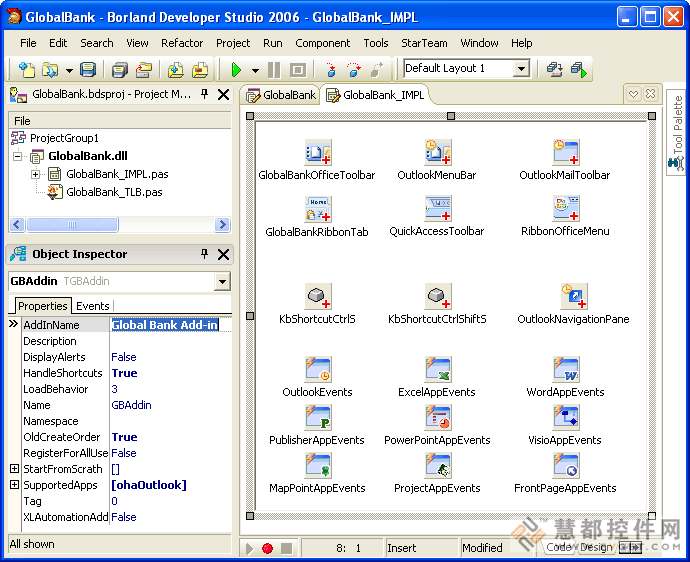Click the Project Manager horizontal scrollbar

(x=119, y=225)
